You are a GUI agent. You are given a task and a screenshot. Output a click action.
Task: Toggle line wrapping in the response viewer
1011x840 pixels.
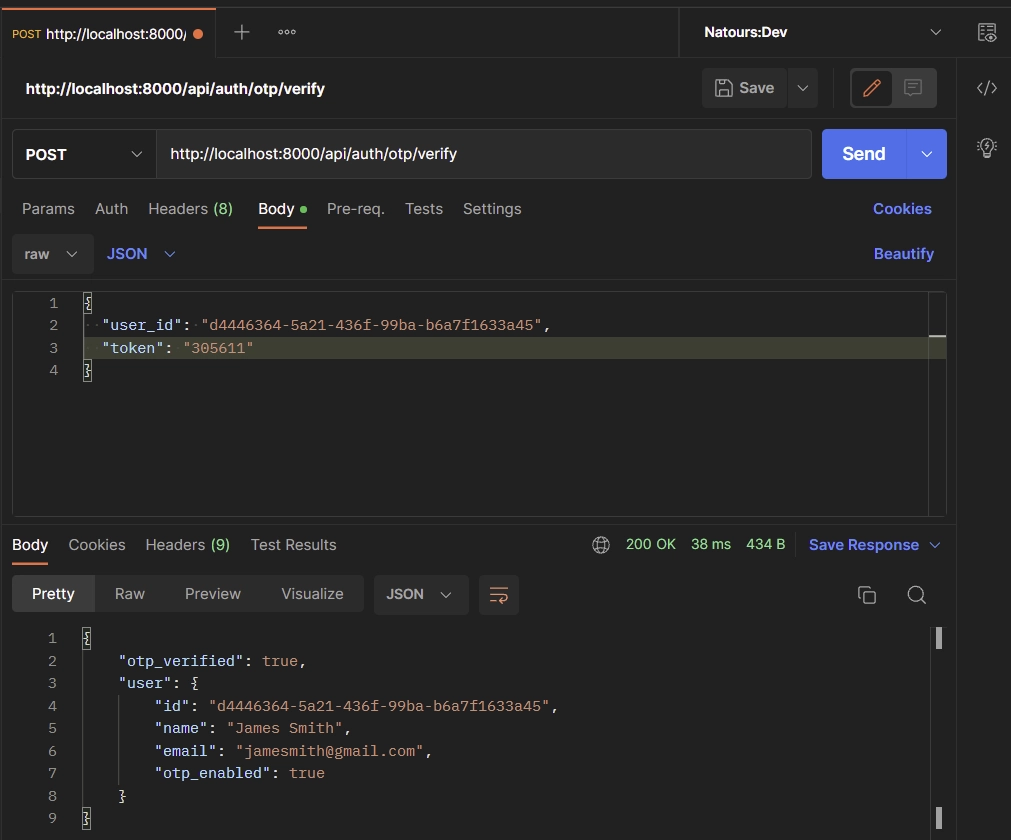click(498, 594)
